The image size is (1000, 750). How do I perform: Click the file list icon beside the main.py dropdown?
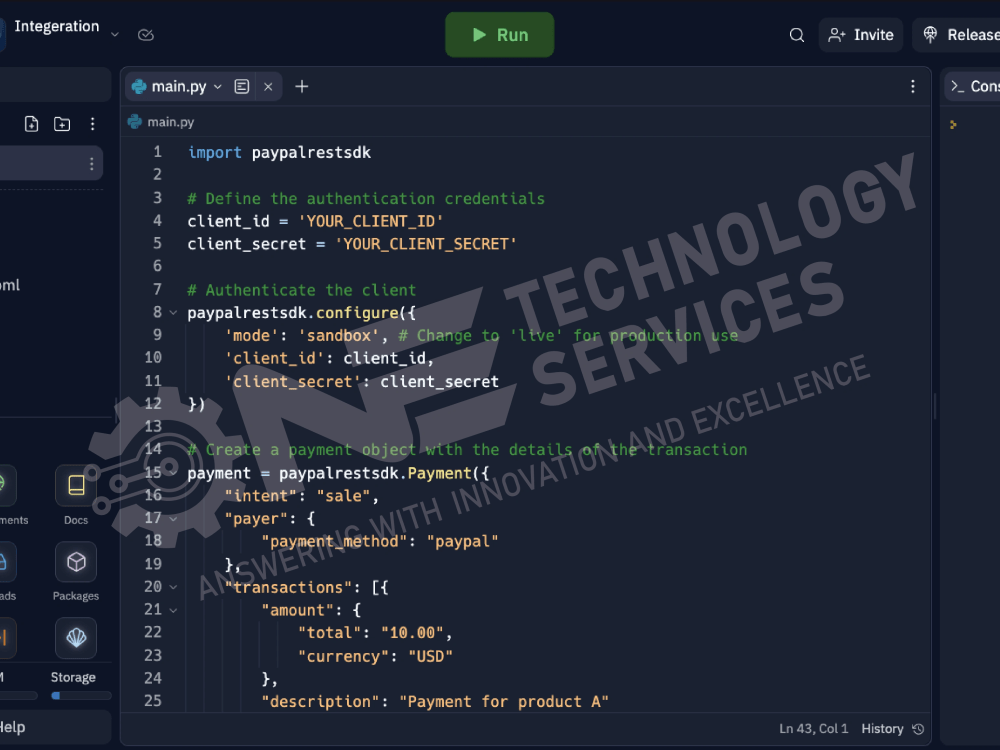point(241,86)
